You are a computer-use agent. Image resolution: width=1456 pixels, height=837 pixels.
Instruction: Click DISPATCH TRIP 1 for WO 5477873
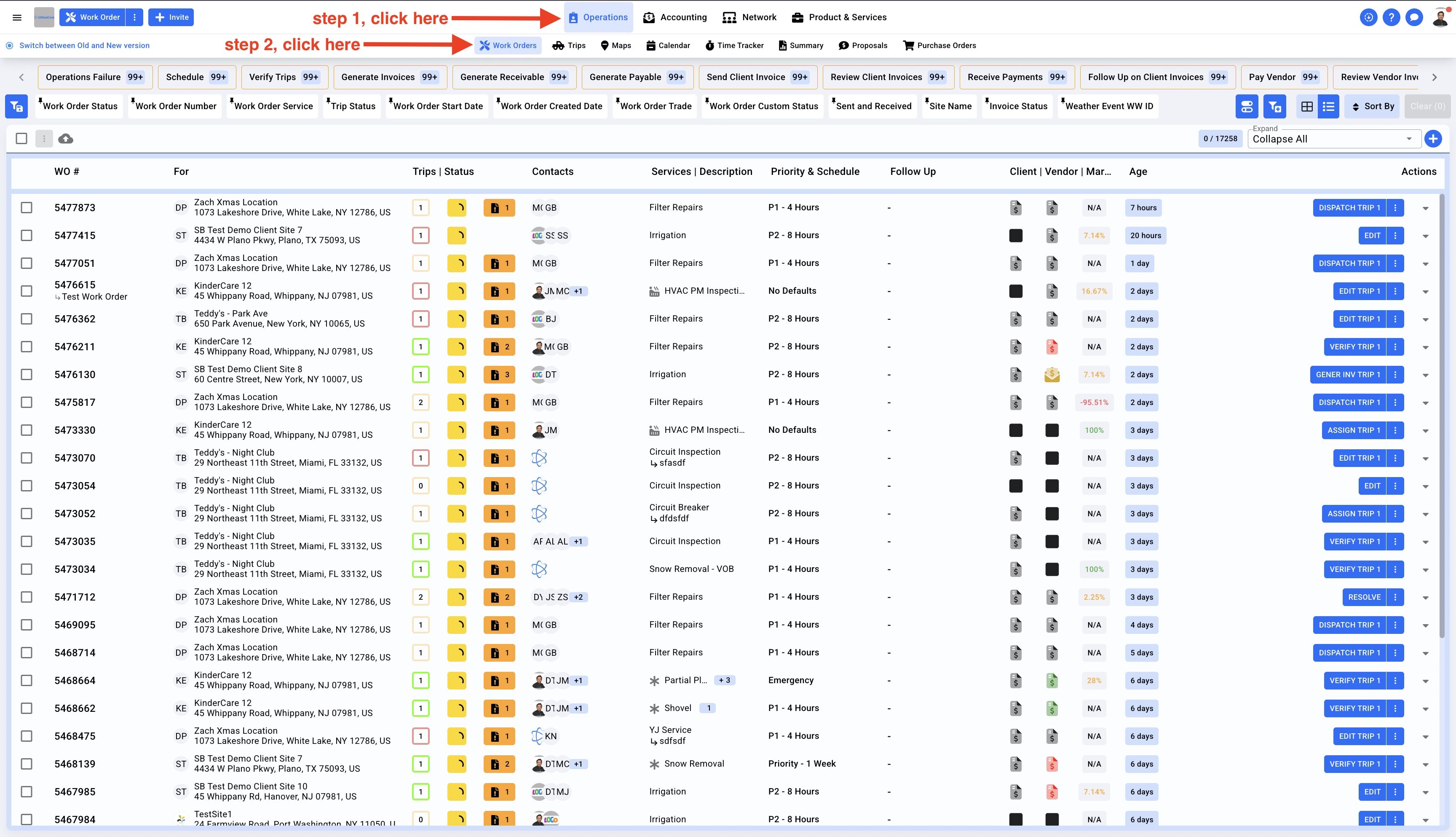[x=1349, y=207]
